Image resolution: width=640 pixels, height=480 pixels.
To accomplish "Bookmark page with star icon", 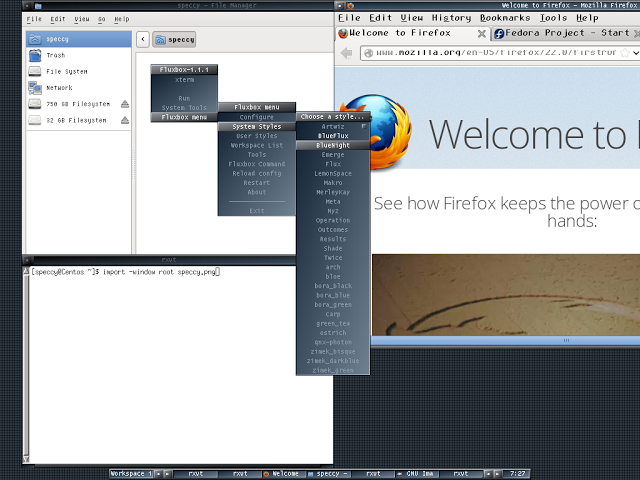I will (624, 53).
